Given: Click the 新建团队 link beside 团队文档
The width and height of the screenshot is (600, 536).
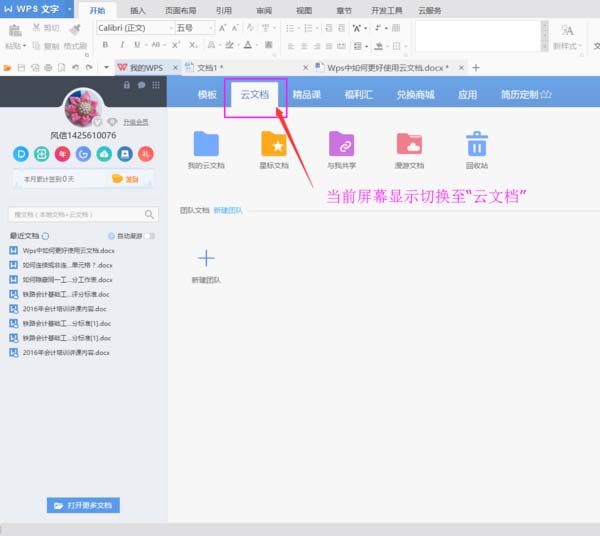Looking at the screenshot, I should (228, 210).
